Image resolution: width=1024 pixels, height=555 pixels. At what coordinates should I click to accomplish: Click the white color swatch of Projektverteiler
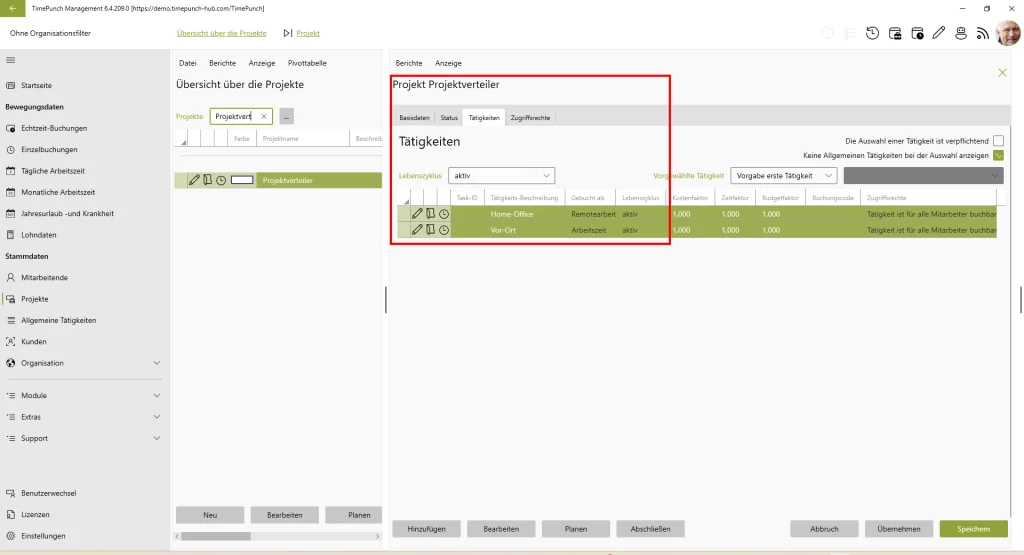tap(242, 180)
